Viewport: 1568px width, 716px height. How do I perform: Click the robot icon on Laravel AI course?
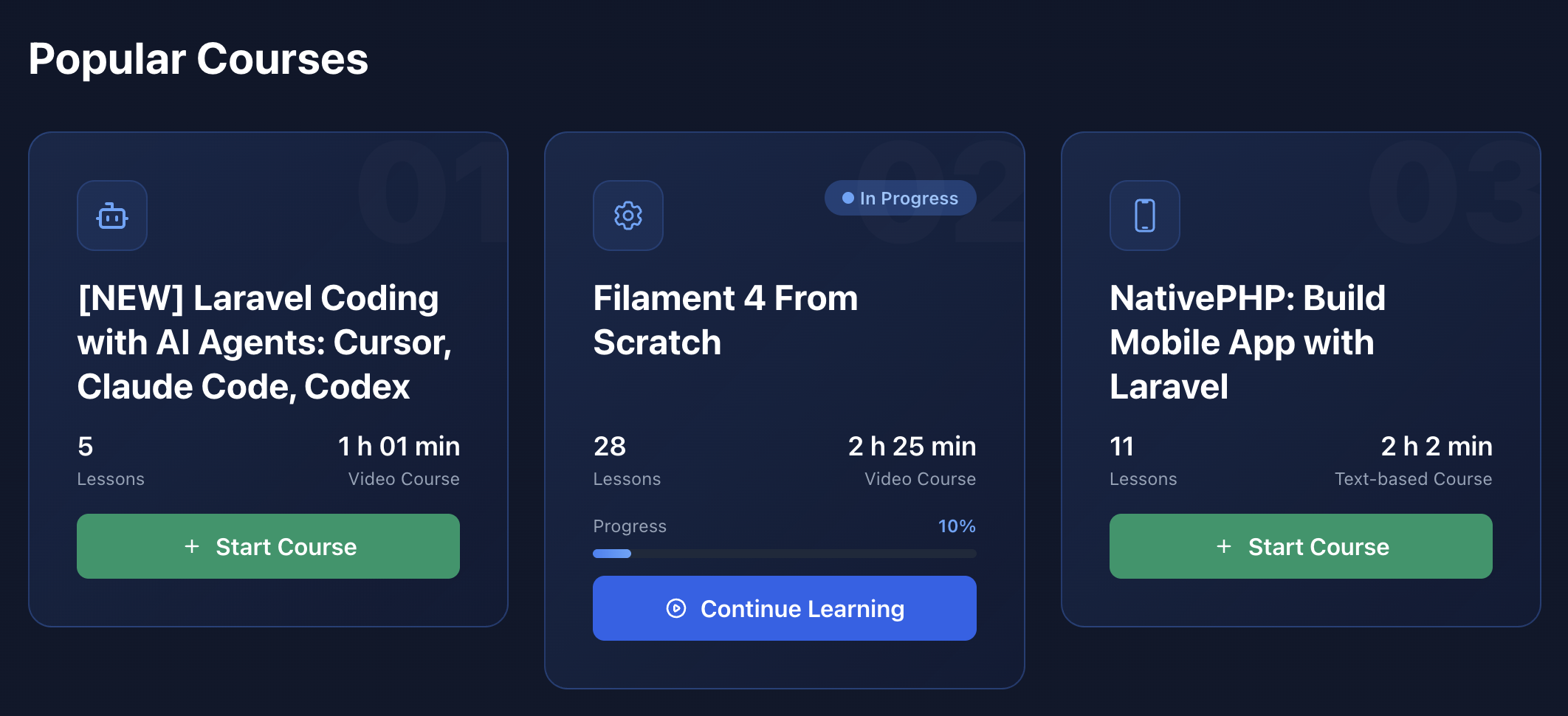[112, 216]
